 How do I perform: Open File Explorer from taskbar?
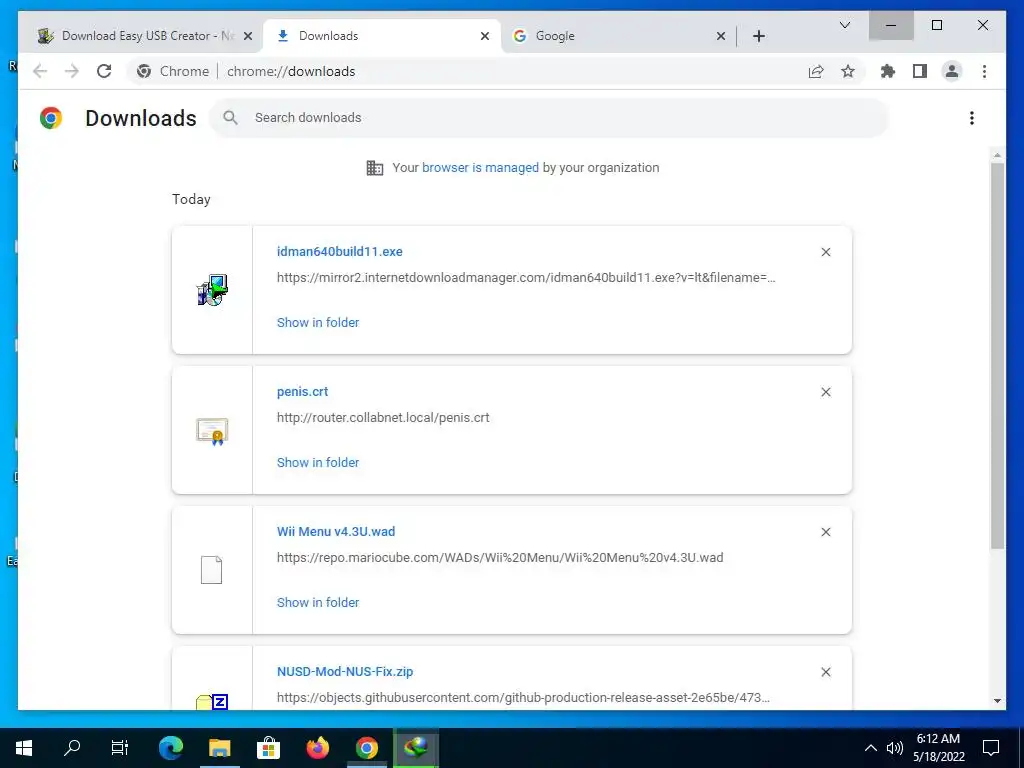[219, 748]
